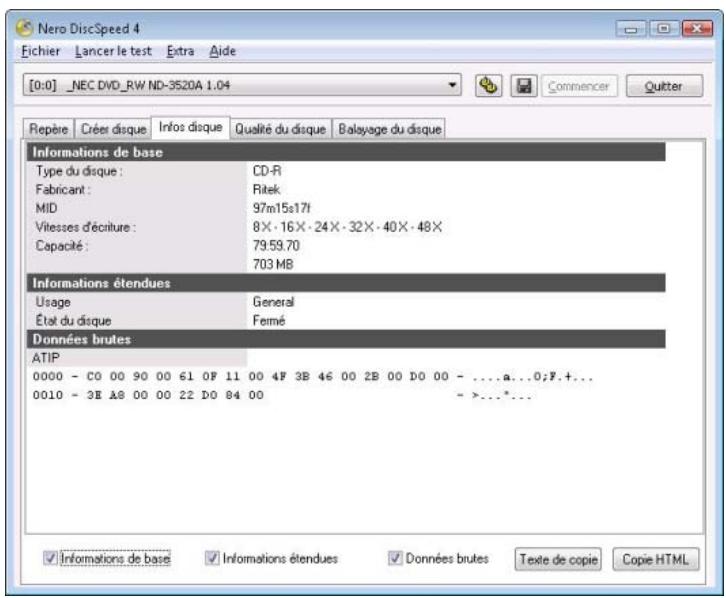
Task: Click the Usage label
Action: (53, 302)
